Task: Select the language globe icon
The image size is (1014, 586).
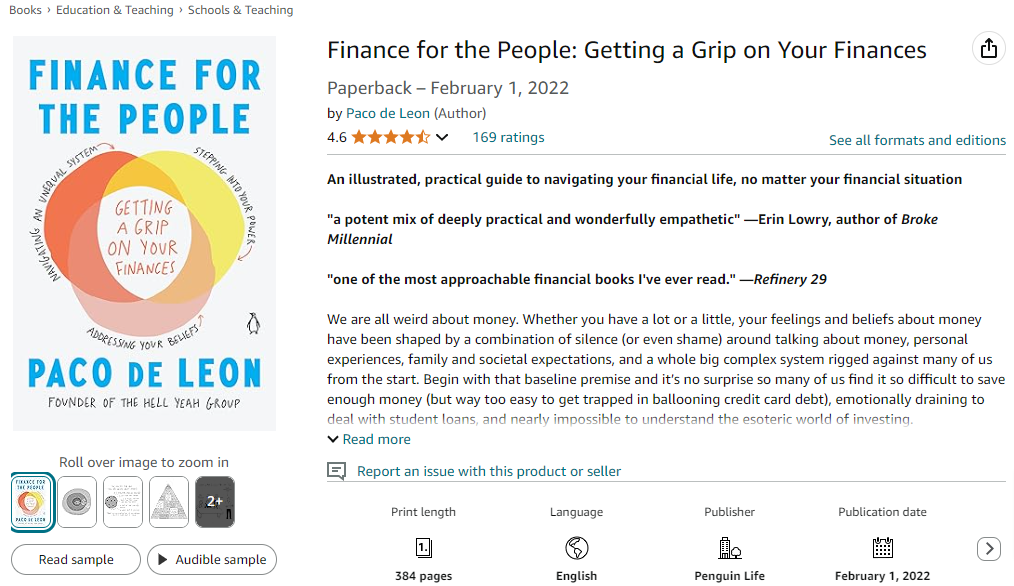Action: [x=576, y=547]
